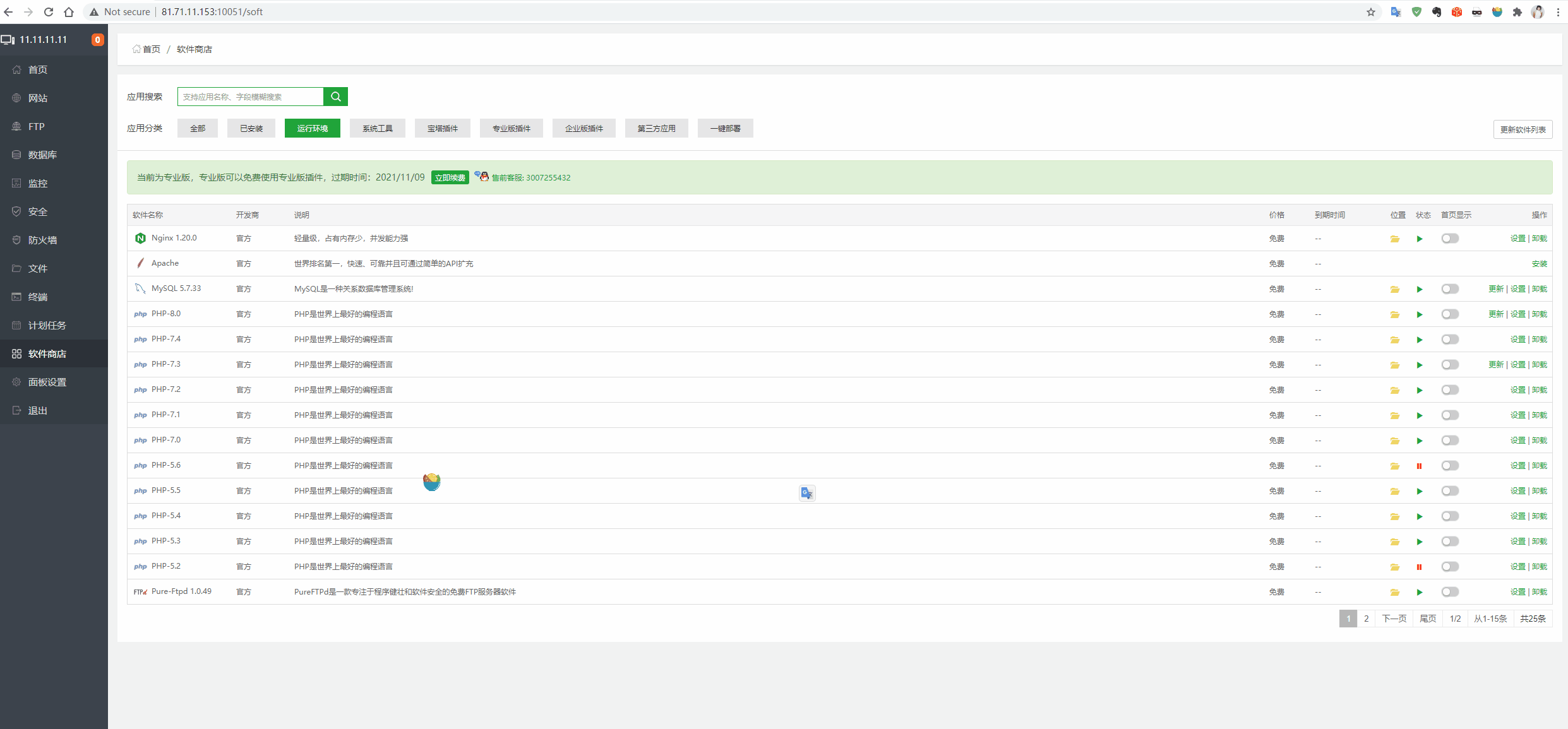
Task: Open the PHP-5.3 folder location icon
Action: 1395,542
